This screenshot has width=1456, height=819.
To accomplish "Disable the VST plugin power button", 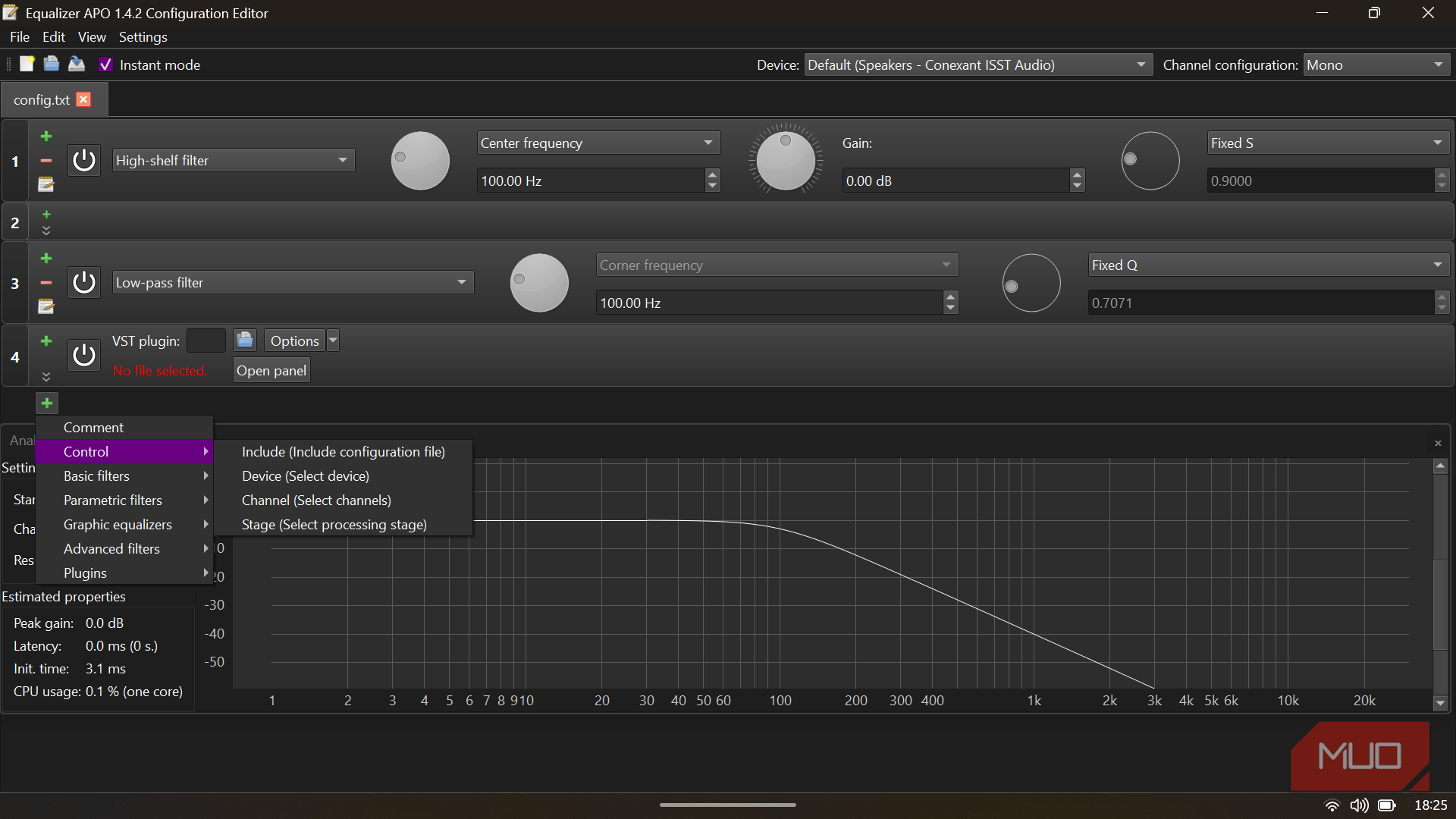I will coord(84,355).
